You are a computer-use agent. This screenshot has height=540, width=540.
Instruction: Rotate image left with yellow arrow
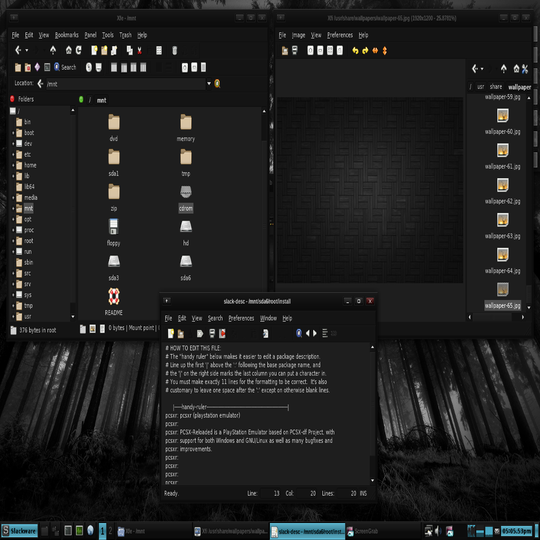coord(355,51)
